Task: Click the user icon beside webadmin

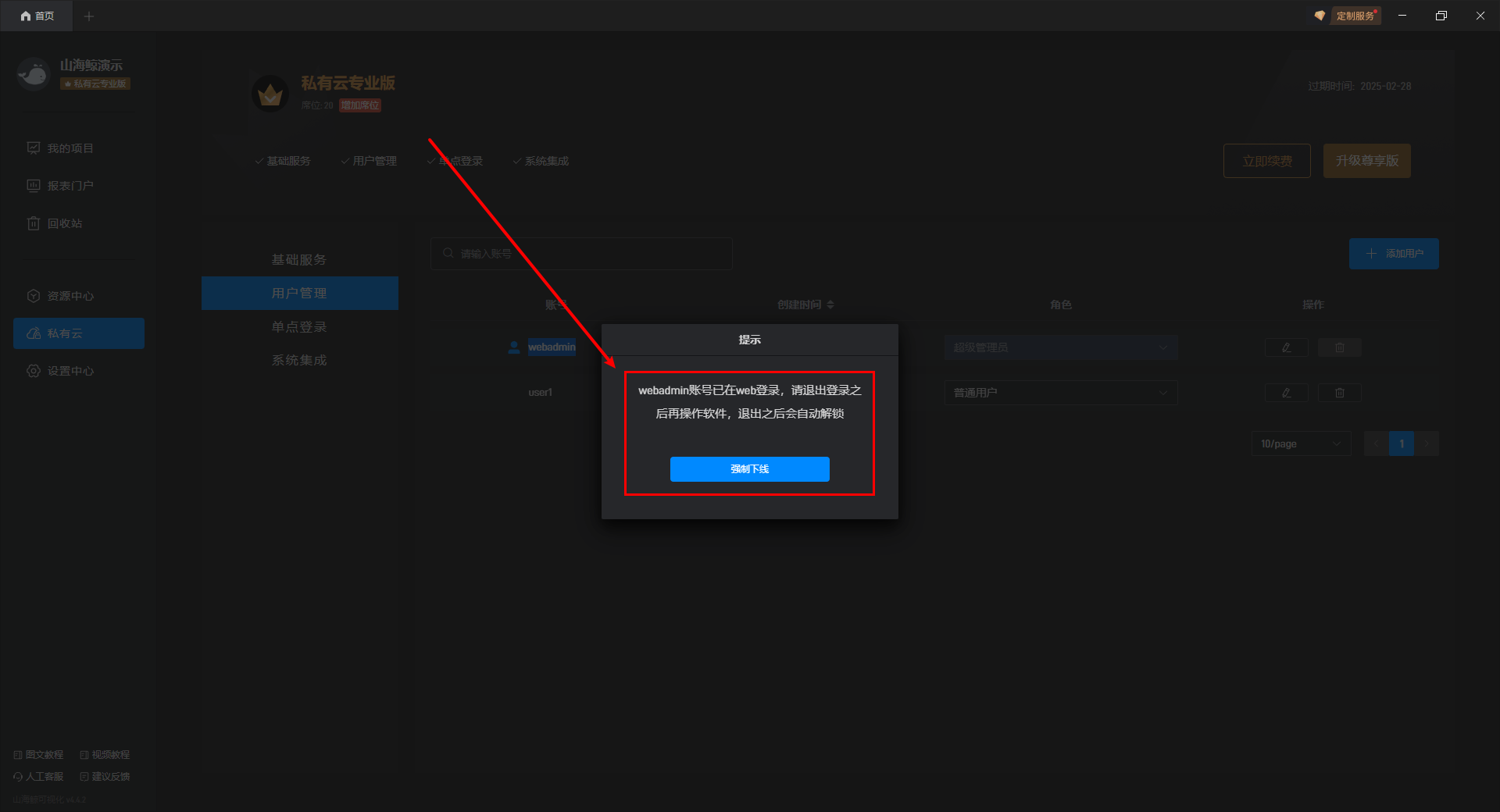Action: click(x=514, y=347)
